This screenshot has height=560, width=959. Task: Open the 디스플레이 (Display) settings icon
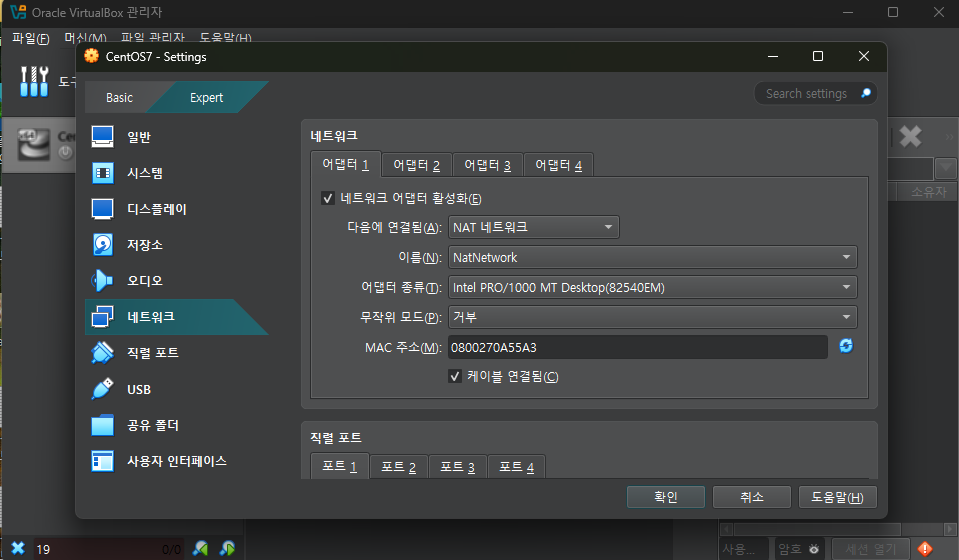click(x=102, y=209)
